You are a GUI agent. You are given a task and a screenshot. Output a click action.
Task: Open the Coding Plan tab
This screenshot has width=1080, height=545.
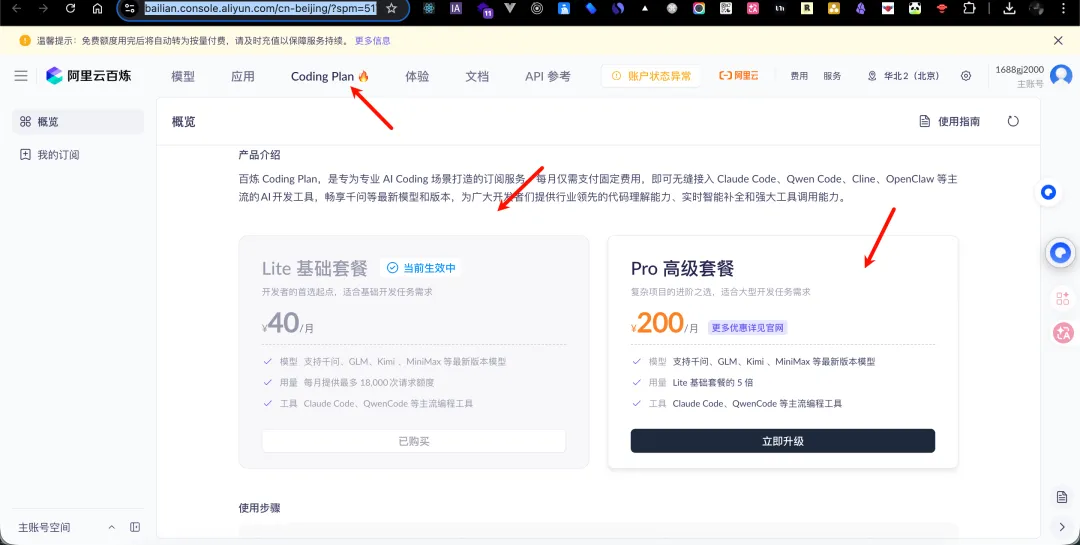(330, 76)
